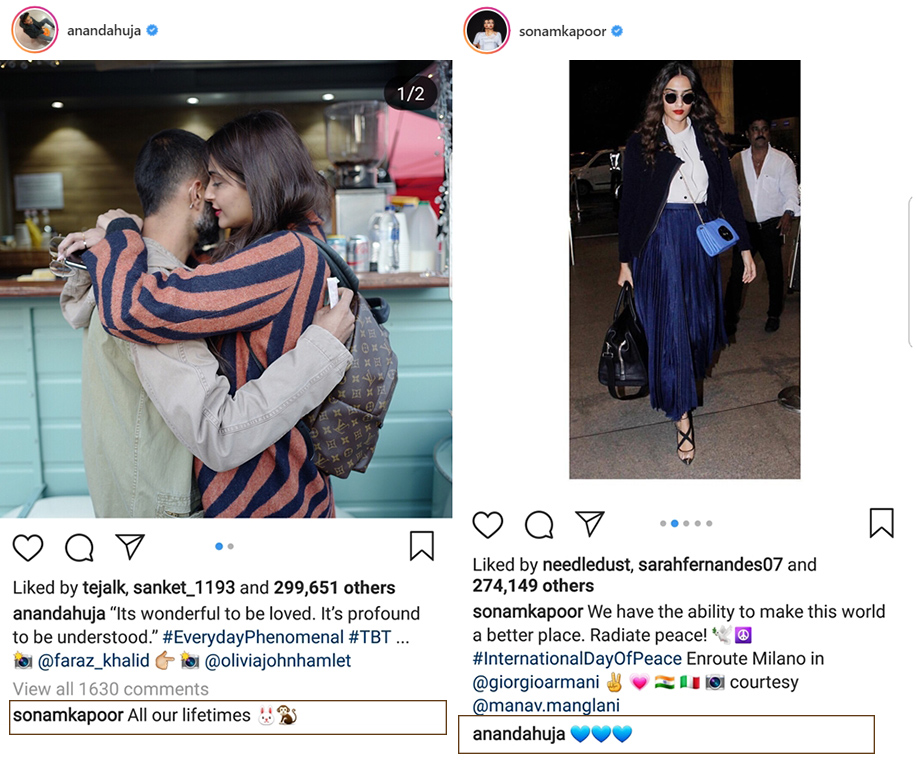
Task: Open comments on anandahuja's post
Action: click(x=79, y=547)
